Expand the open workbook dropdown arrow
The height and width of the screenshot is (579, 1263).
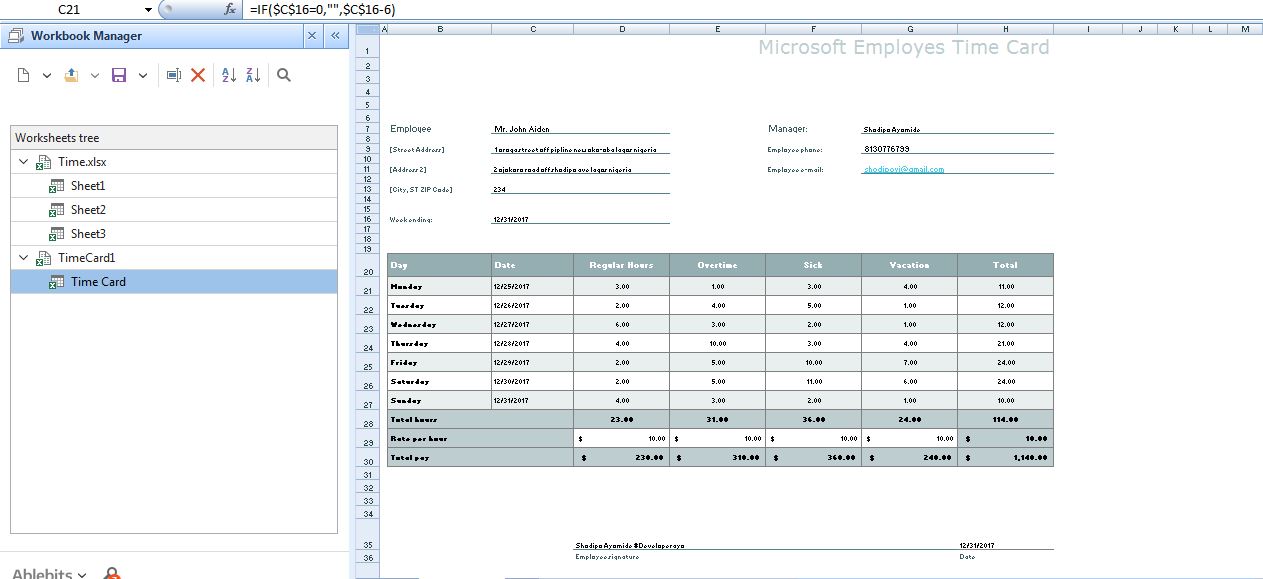click(x=95, y=75)
